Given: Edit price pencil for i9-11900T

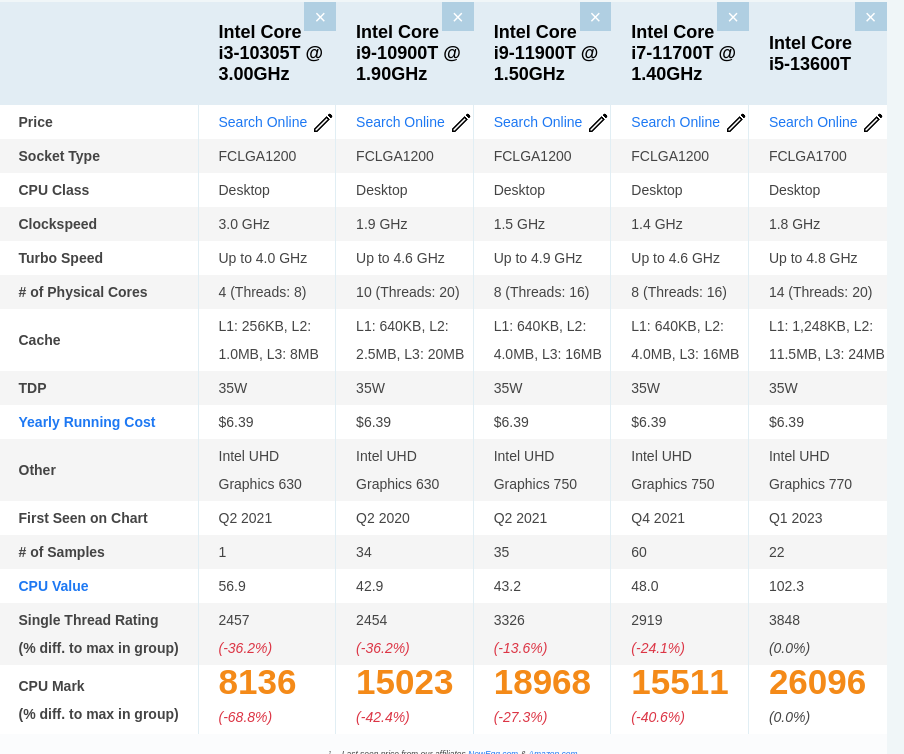Looking at the screenshot, I should click(x=598, y=123).
